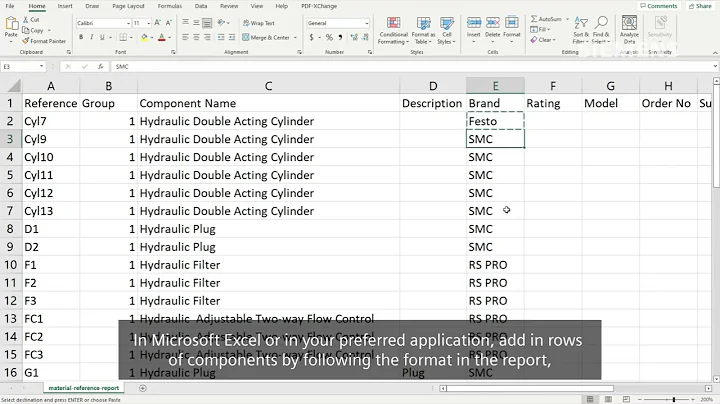
Task: Click the Copy icon
Action: [x=26, y=30]
